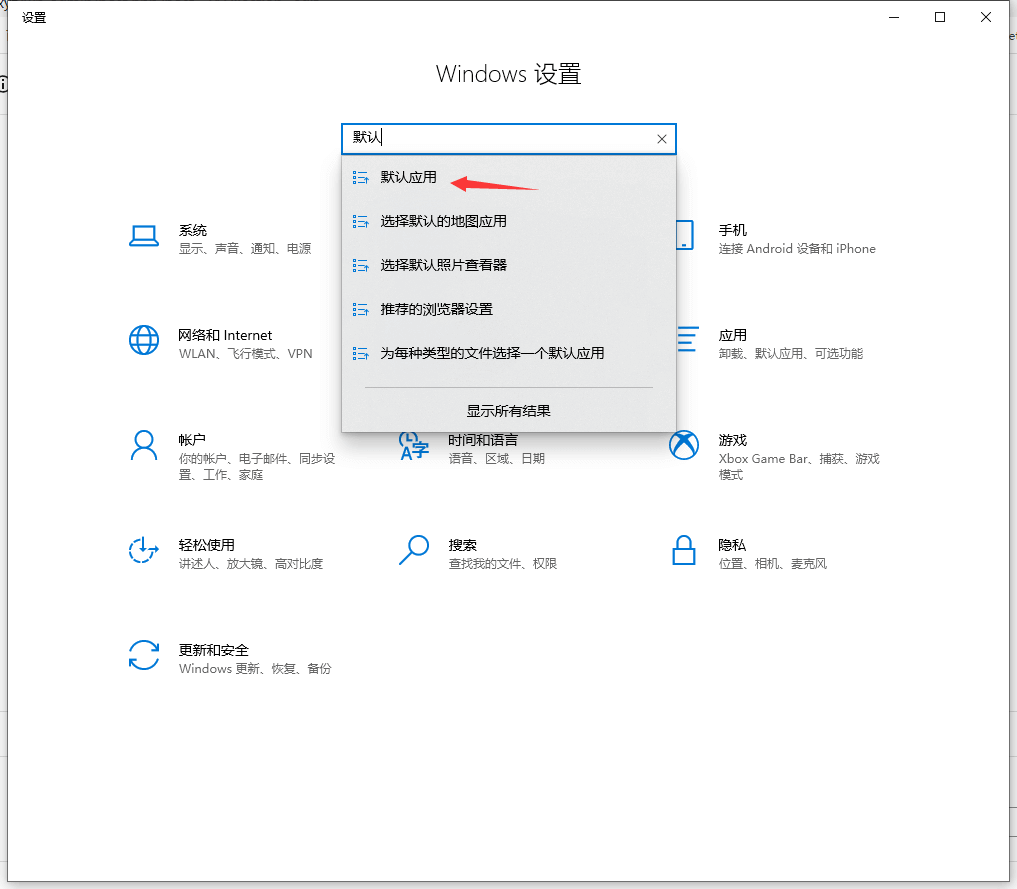Open 系统 category title
This screenshot has height=889, width=1017.
coord(193,230)
